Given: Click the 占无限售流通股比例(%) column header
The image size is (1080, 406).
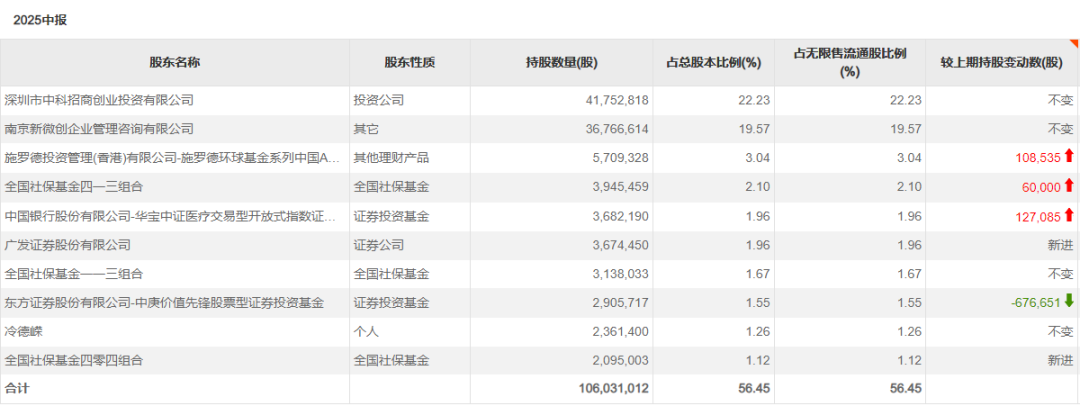Looking at the screenshot, I should tap(850, 62).
